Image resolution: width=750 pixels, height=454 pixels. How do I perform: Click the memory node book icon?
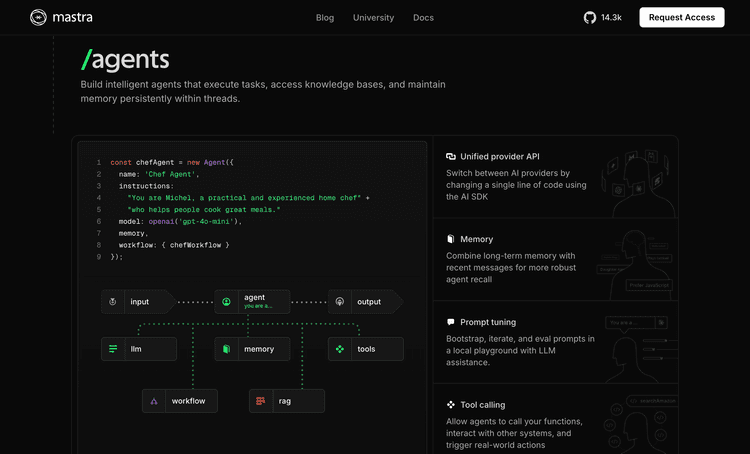tap(226, 349)
